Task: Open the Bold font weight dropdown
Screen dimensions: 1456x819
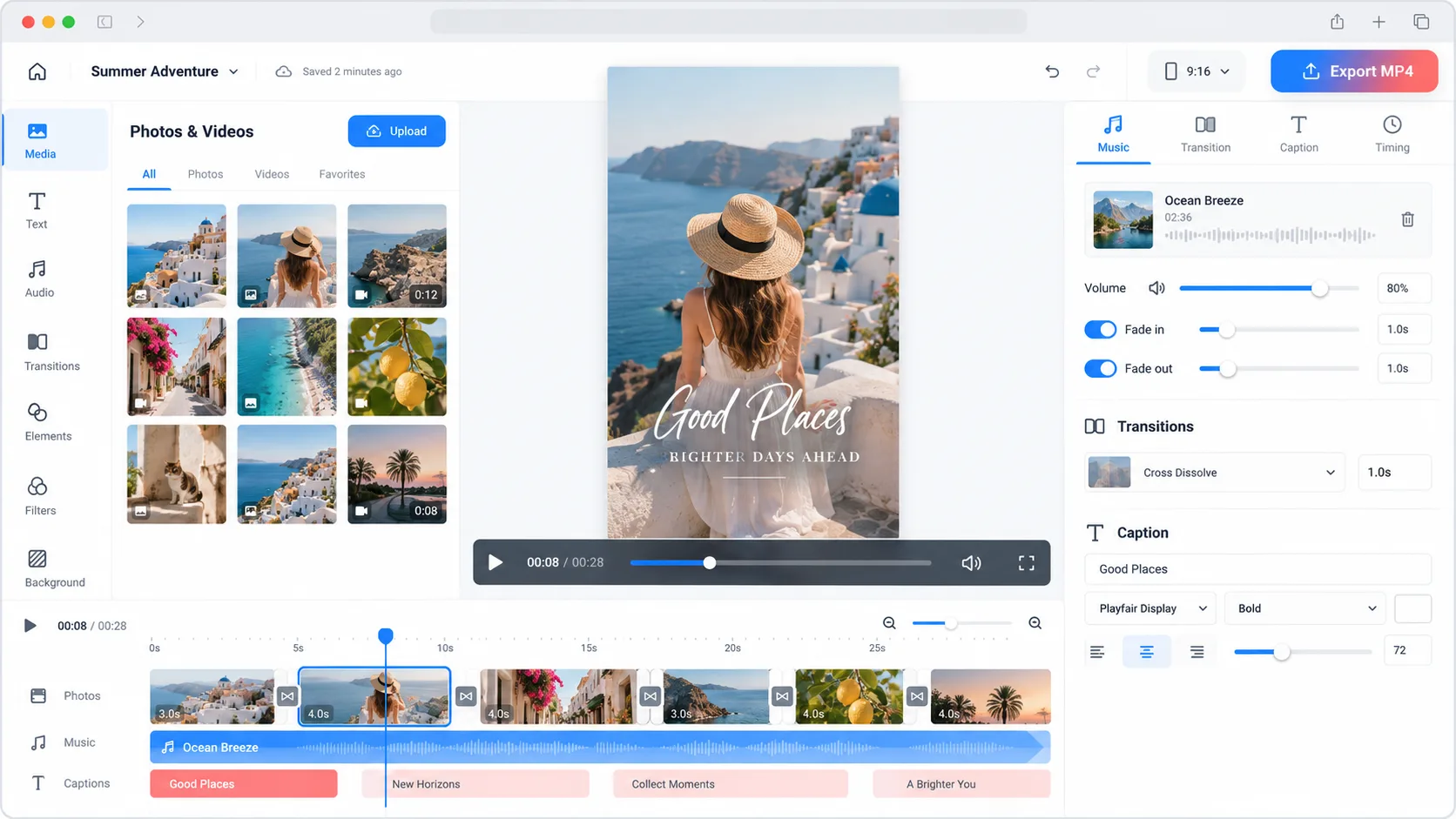Action: (1304, 608)
